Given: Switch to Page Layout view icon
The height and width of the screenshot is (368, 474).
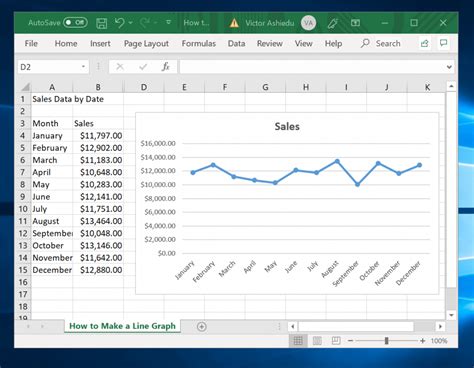Looking at the screenshot, I should [x=317, y=341].
